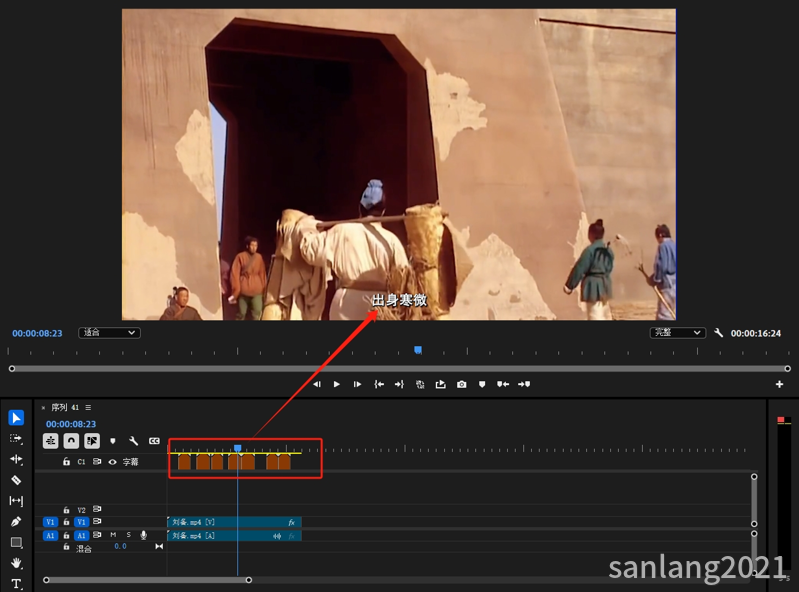This screenshot has width=799, height=592.
Task: Add marker in timeline panel
Action: point(113,441)
